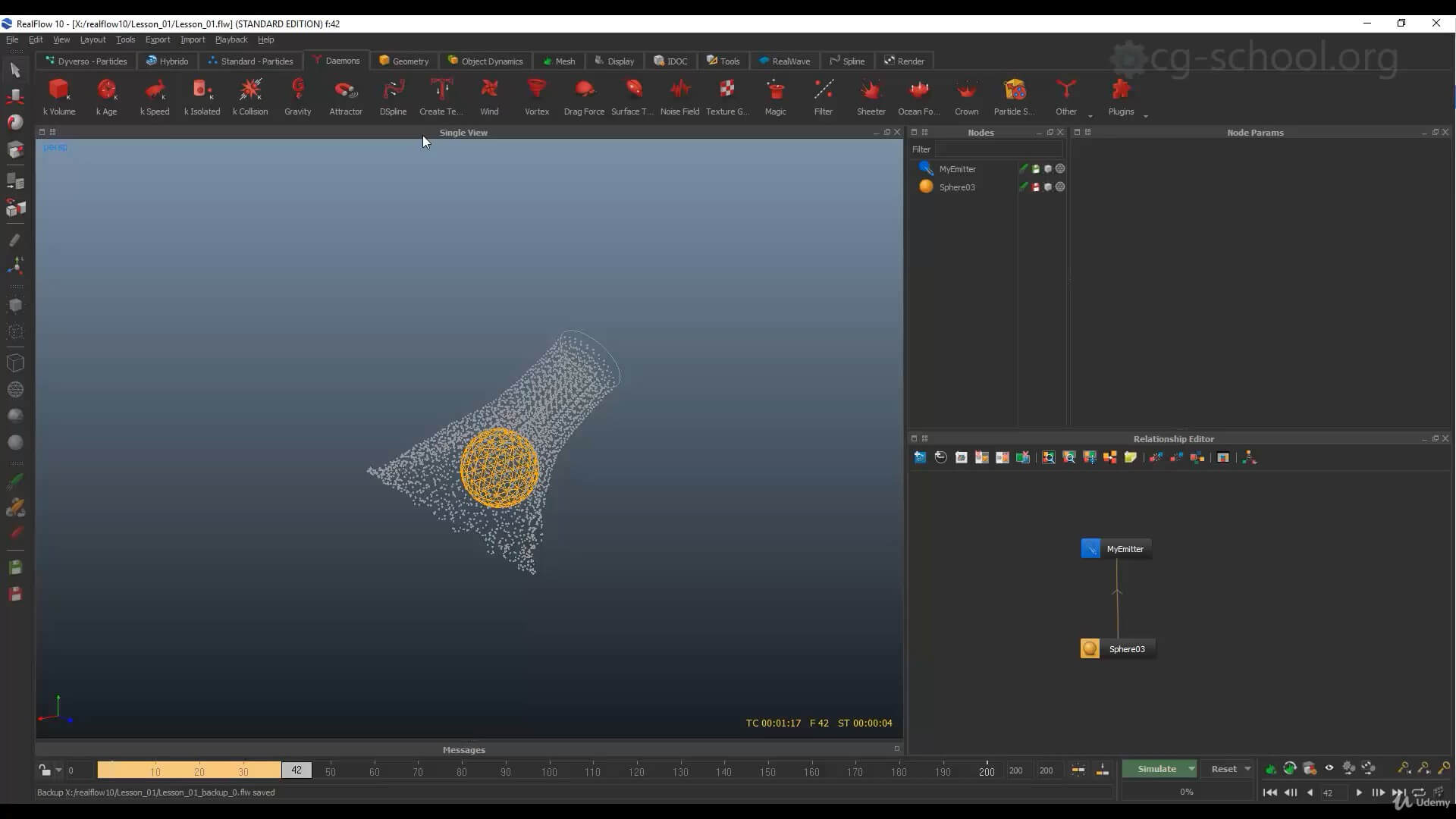Open the Simulate dropdown arrow
1456x819 pixels.
pos(1191,769)
